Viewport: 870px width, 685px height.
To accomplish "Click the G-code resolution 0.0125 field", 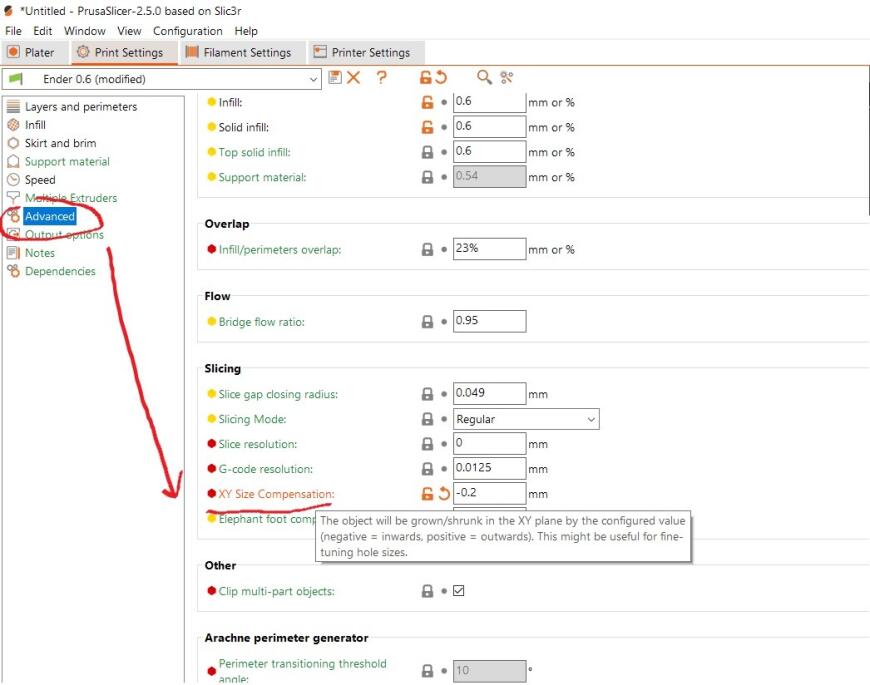I will coord(489,468).
